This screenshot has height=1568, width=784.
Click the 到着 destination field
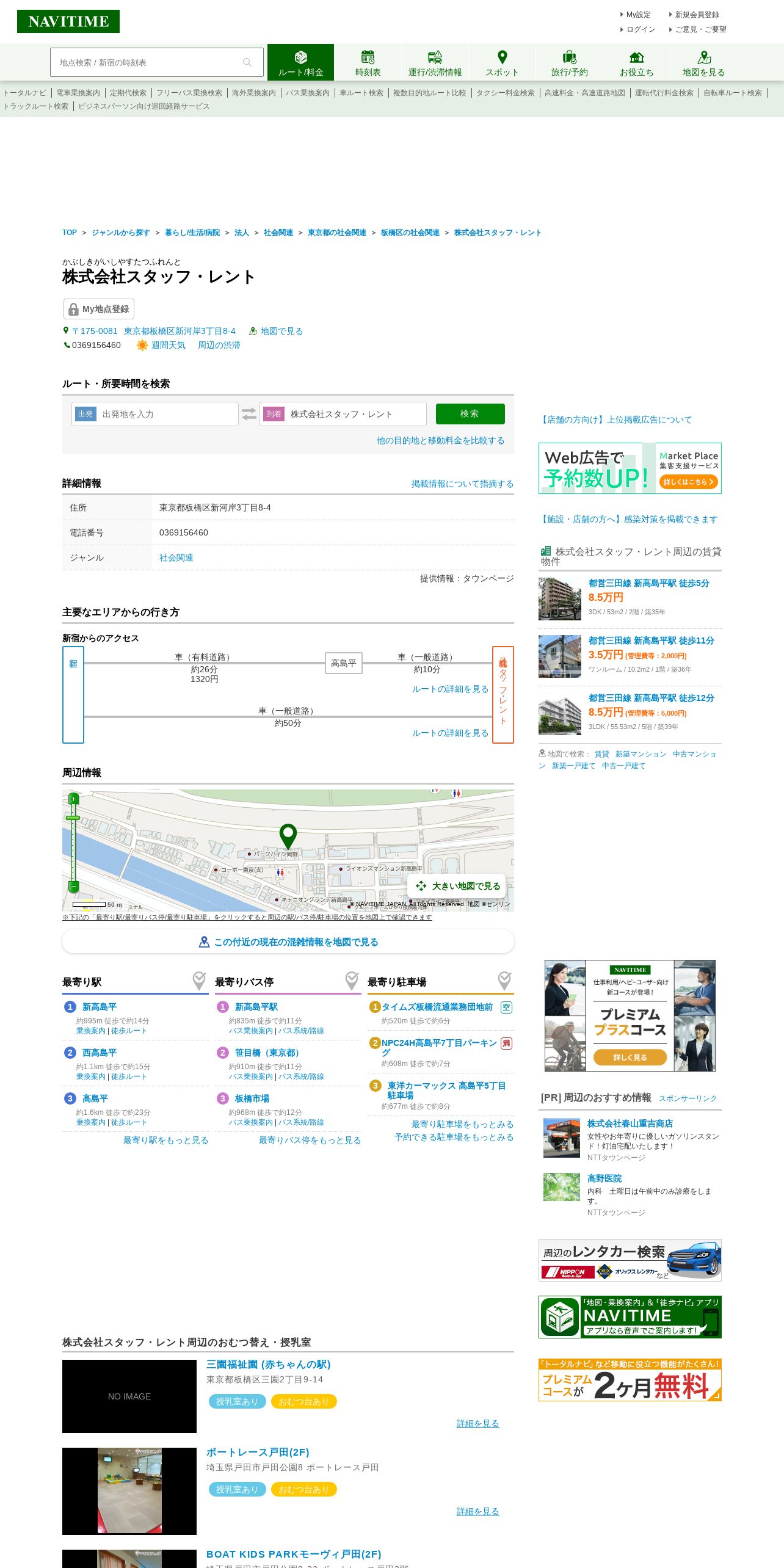pyautogui.click(x=343, y=414)
